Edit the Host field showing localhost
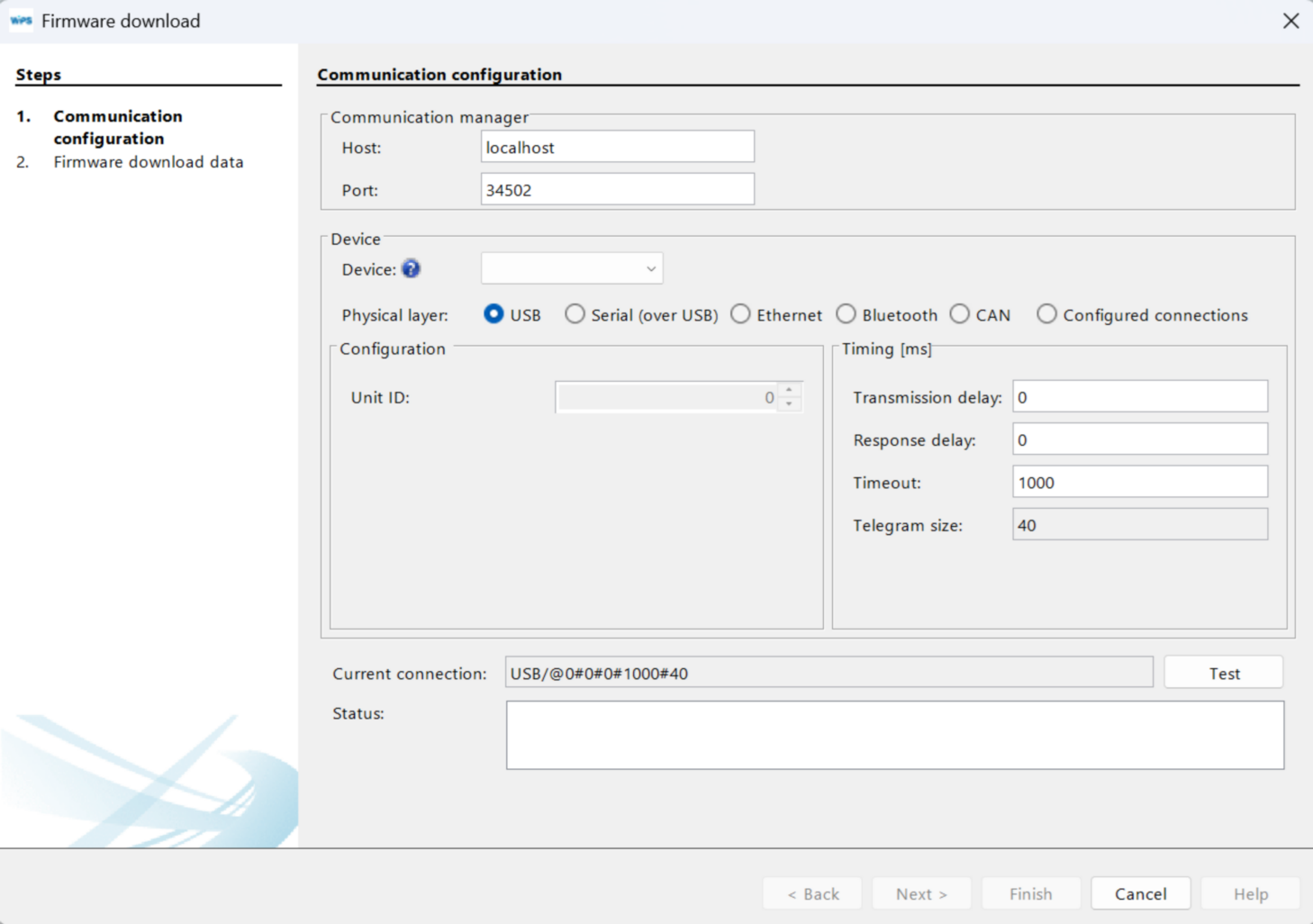 tap(617, 146)
